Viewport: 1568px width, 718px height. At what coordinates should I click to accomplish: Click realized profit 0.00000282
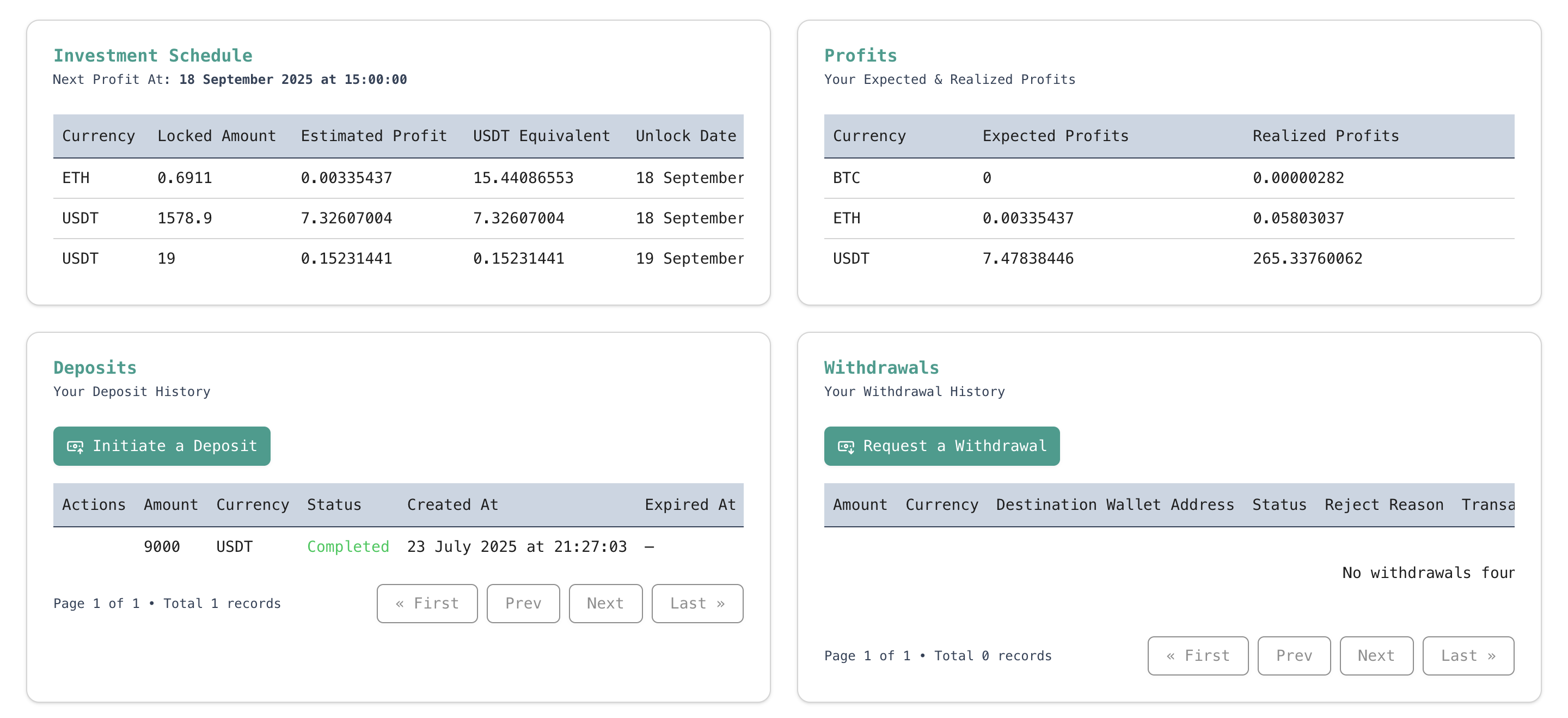click(x=1298, y=179)
